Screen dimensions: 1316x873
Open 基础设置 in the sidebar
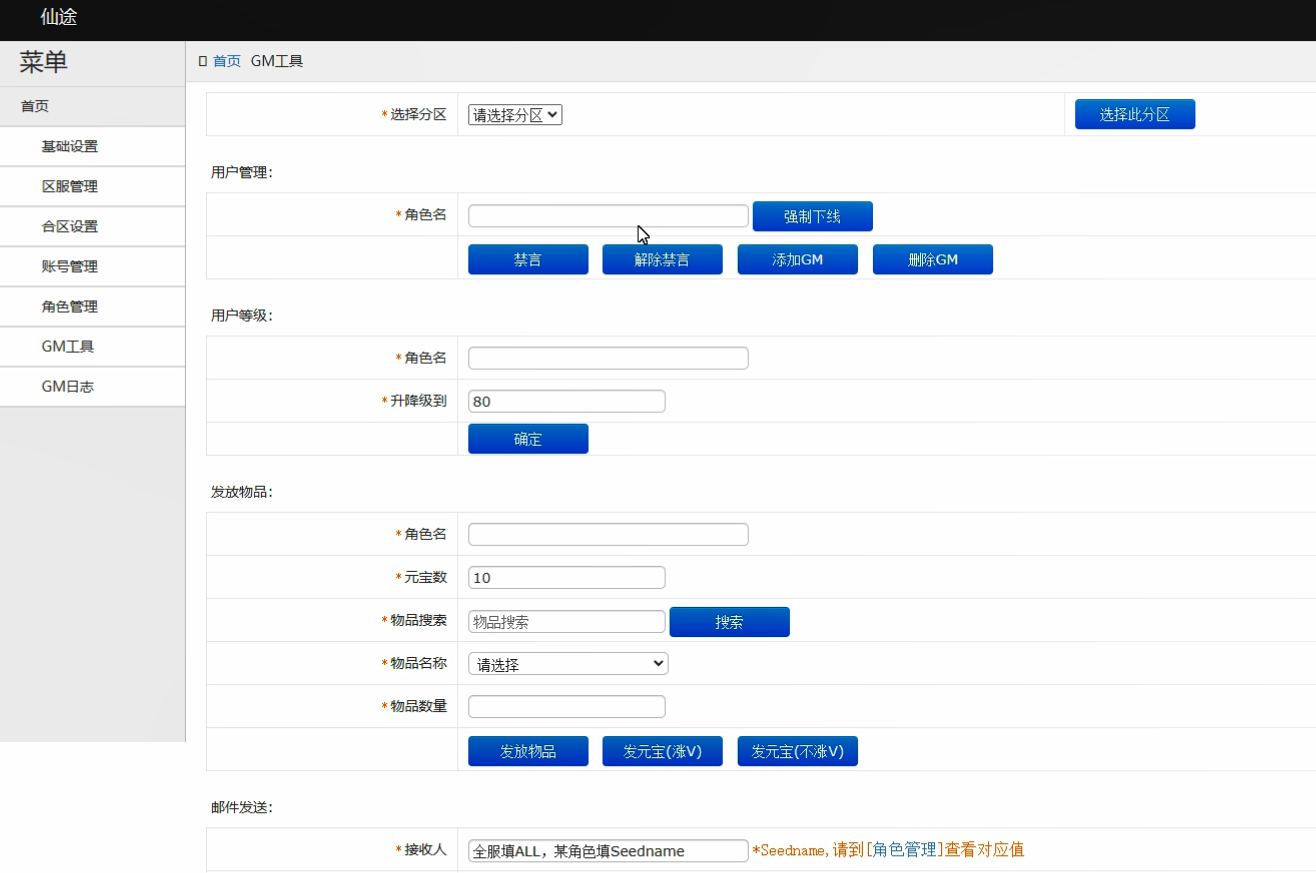tap(92, 146)
